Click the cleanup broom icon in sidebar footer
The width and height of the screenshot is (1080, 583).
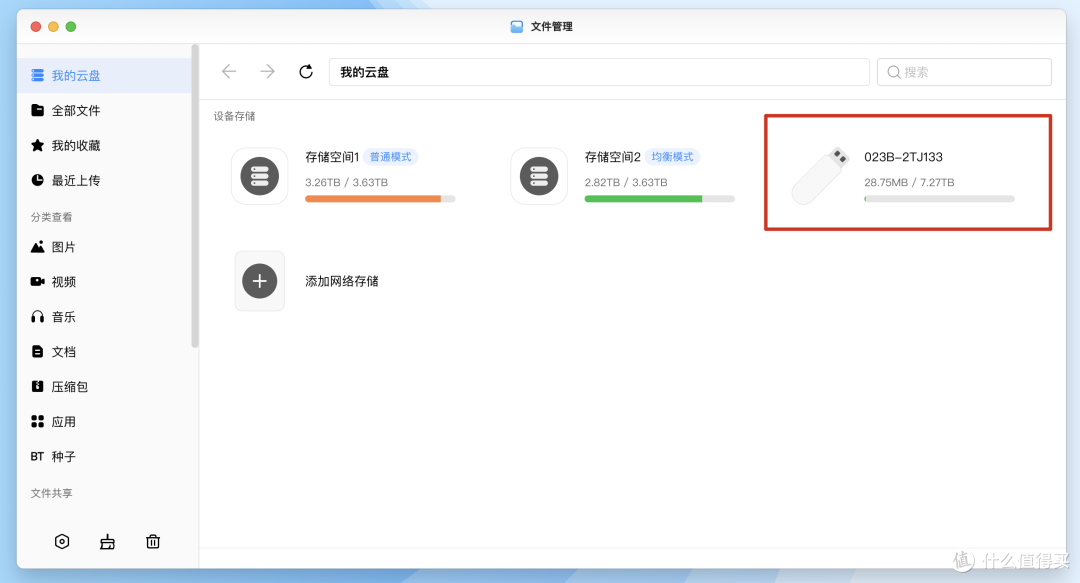(107, 542)
